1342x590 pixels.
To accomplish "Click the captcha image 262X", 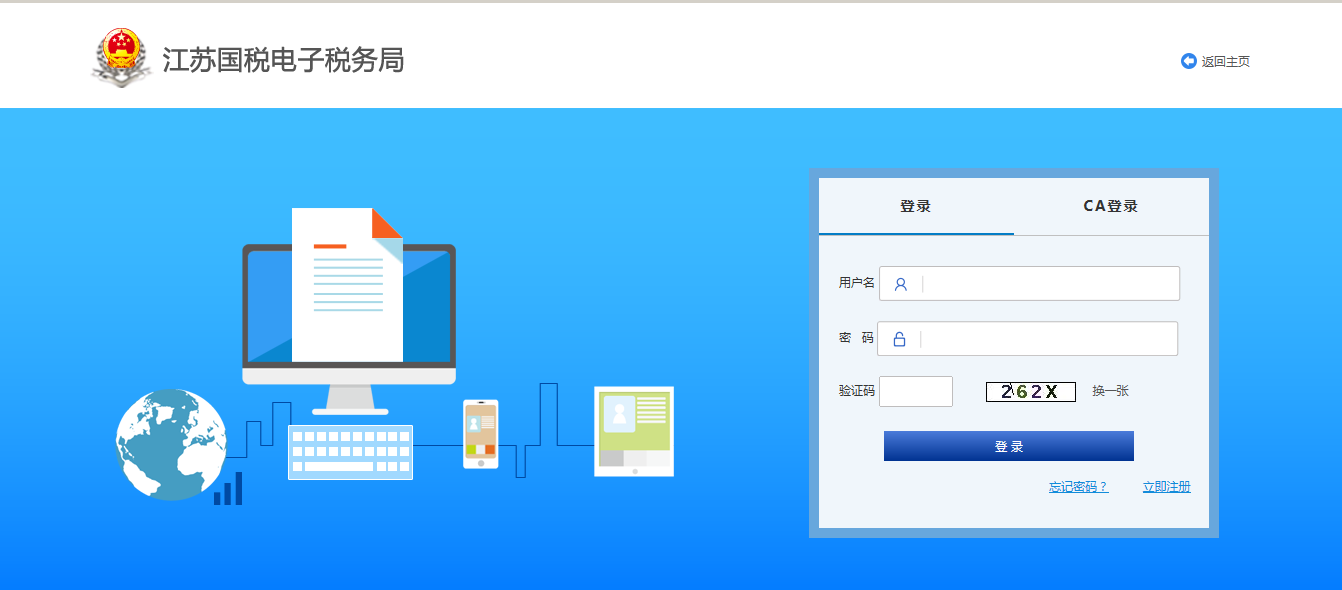I will [1031, 392].
